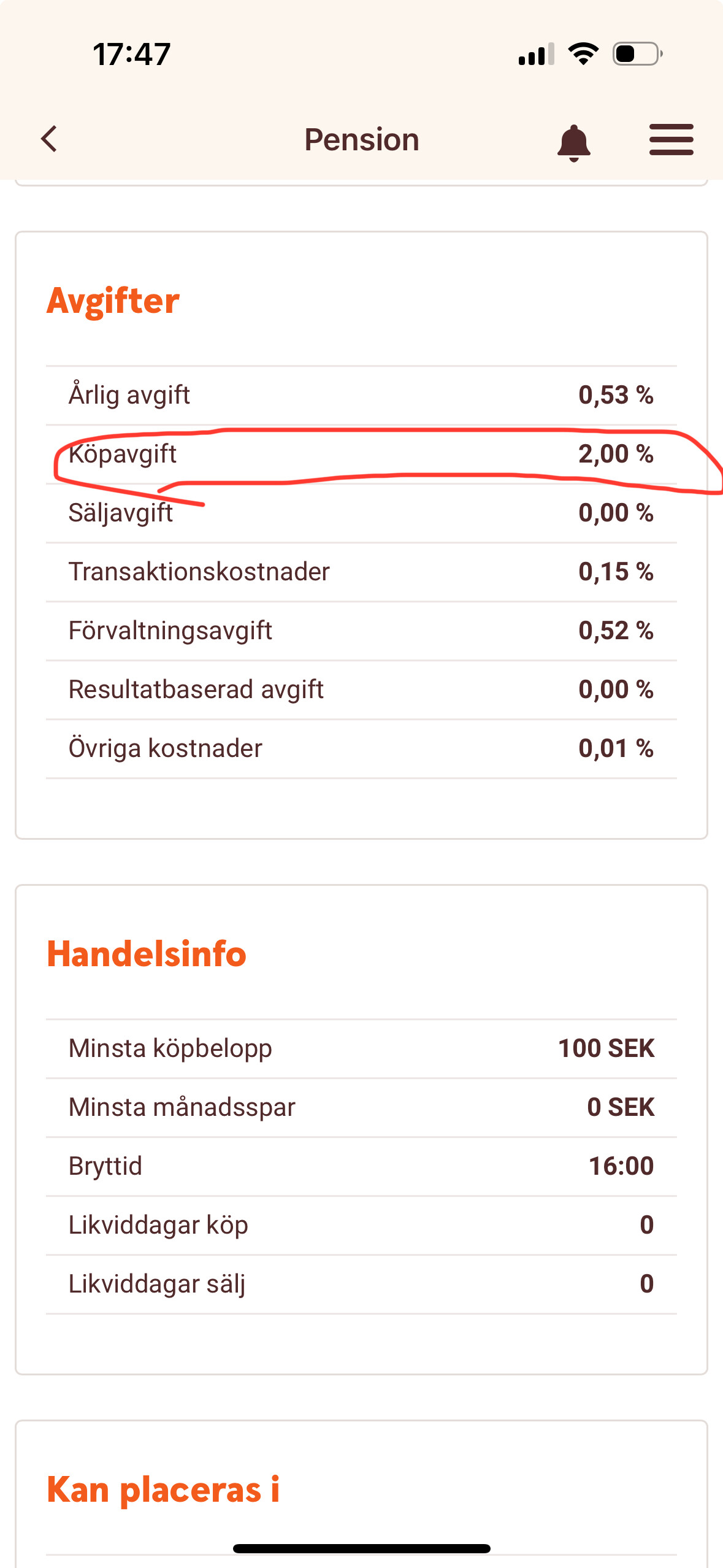Viewport: 723px width, 1568px height.
Task: Tap the Övriga kostnader row
Action: pos(361,748)
